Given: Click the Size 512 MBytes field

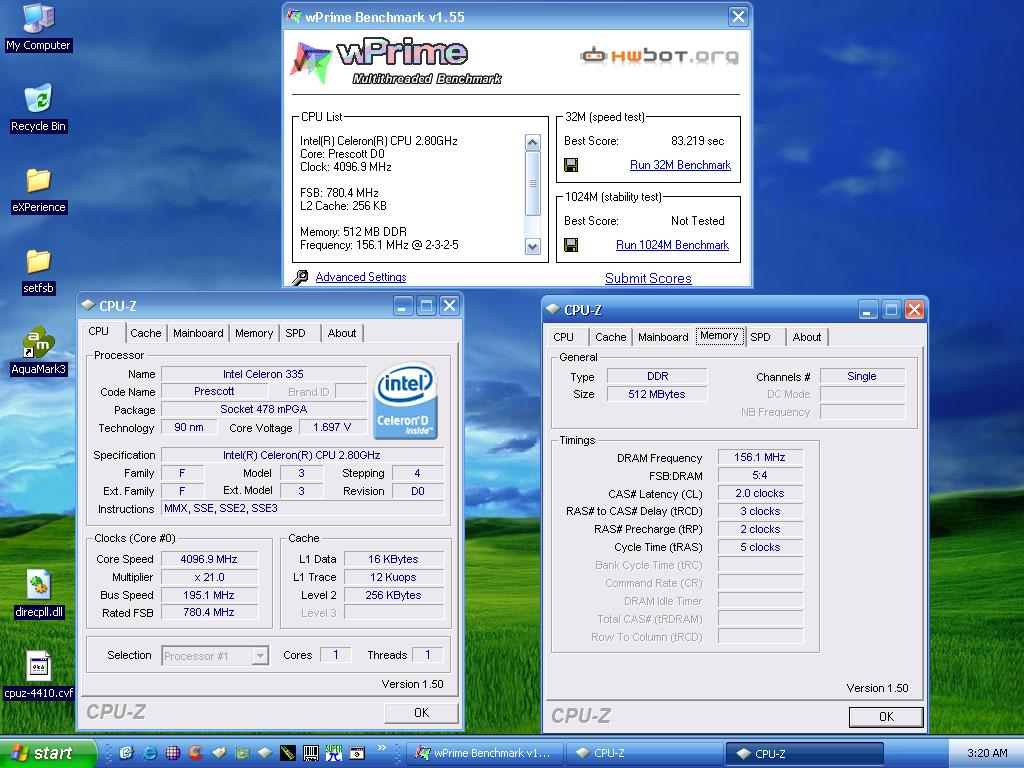Looking at the screenshot, I should tap(656, 394).
